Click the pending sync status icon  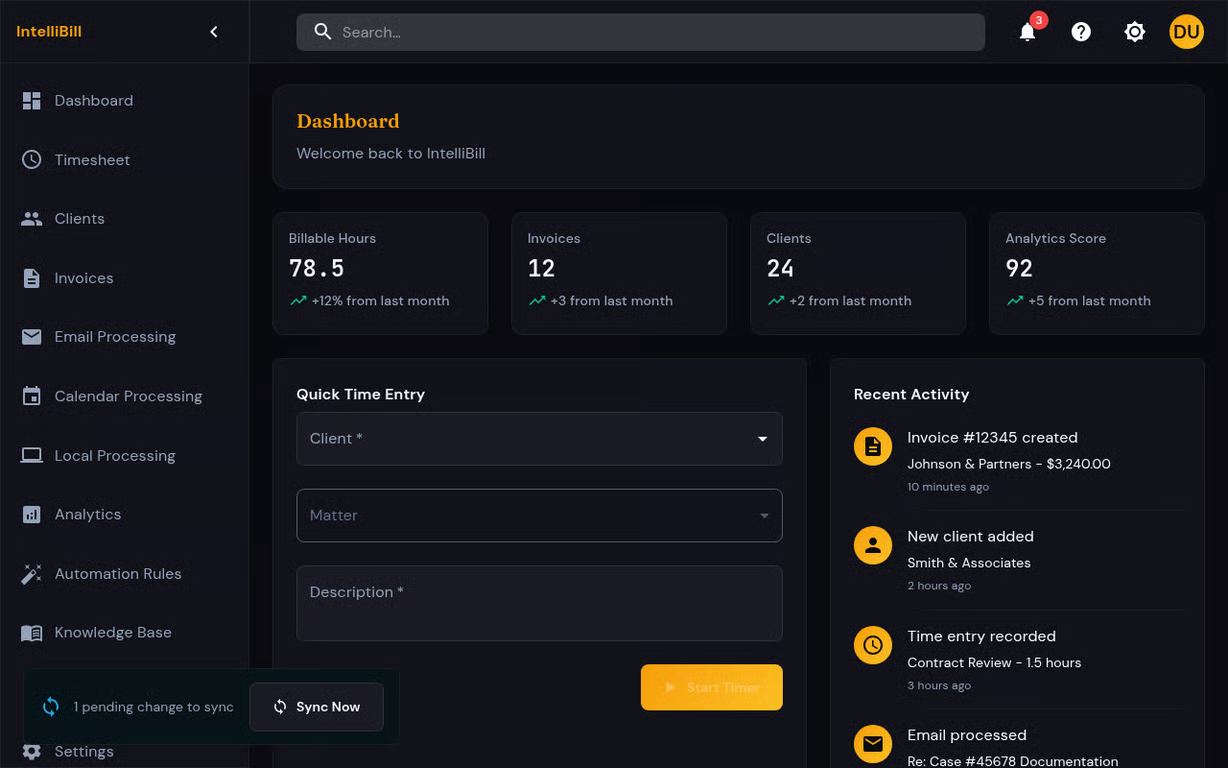[x=51, y=707]
